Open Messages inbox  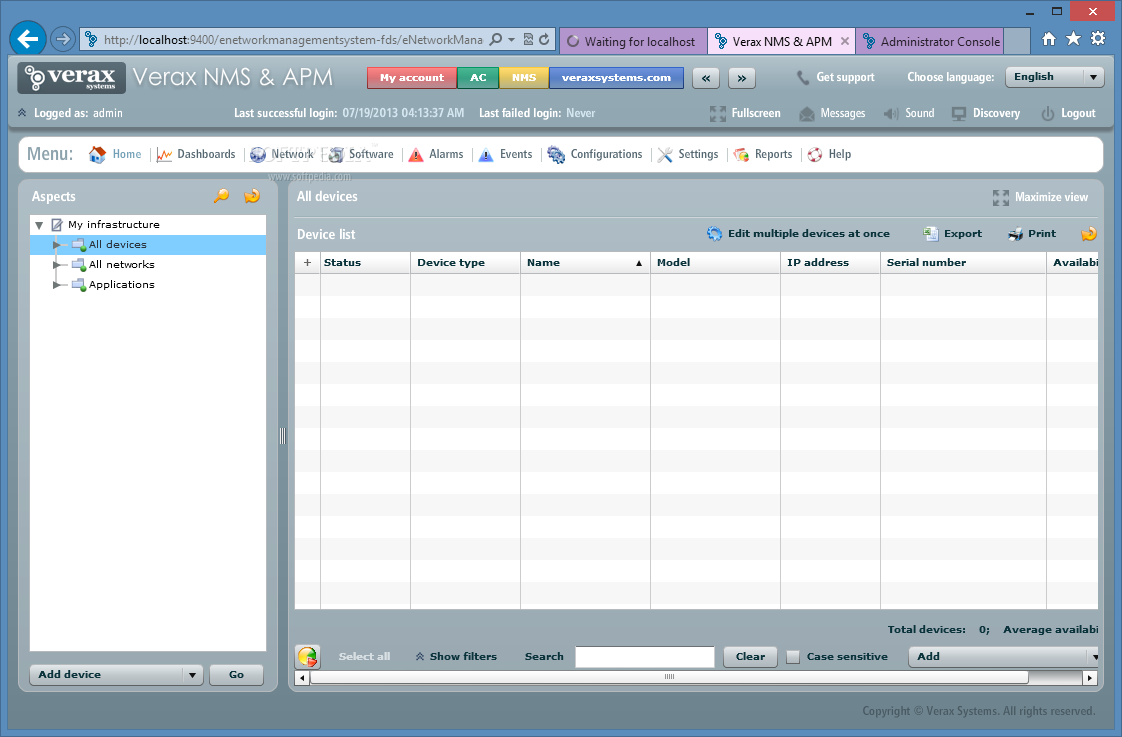[832, 113]
